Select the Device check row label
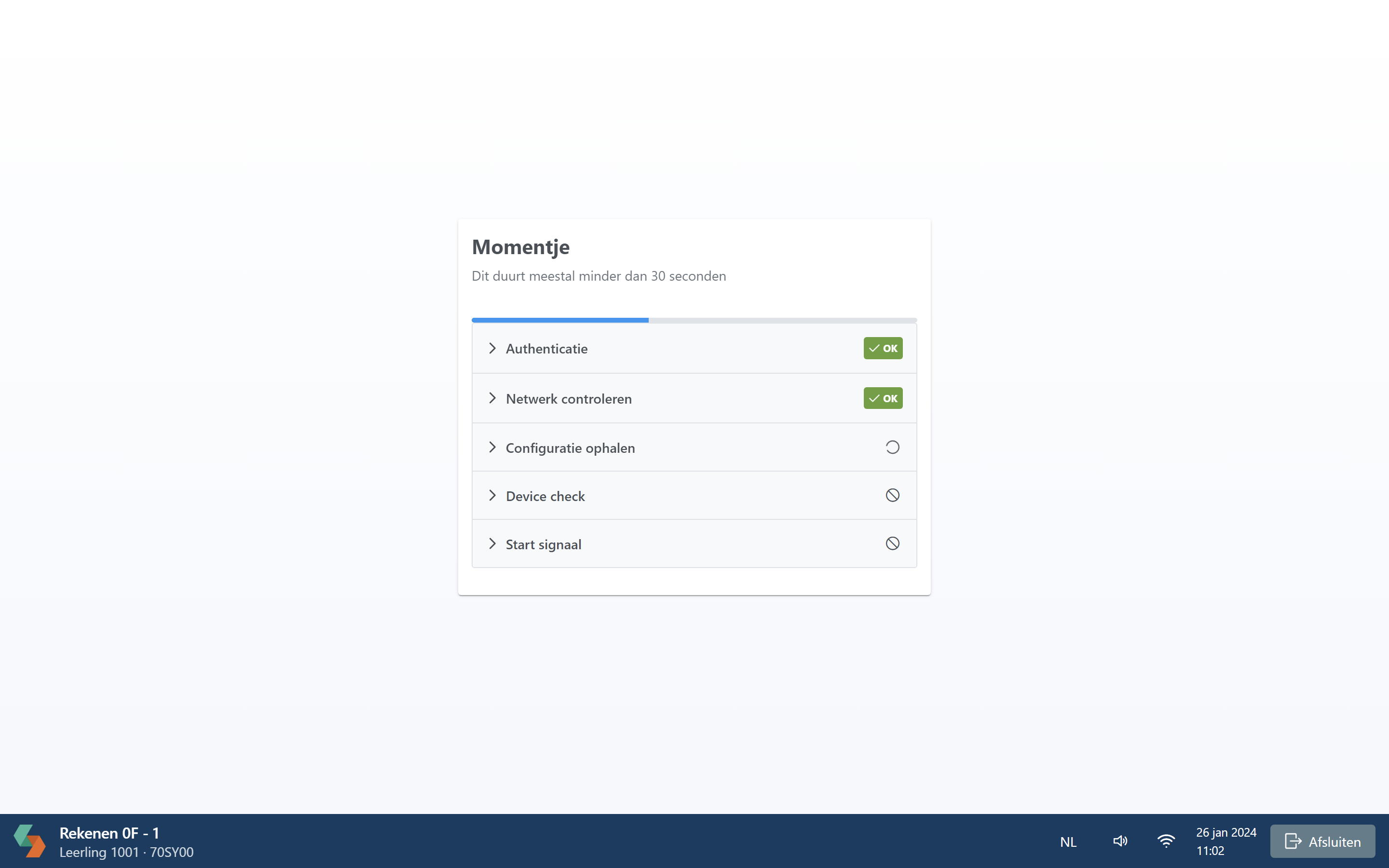The height and width of the screenshot is (868, 1389). point(545,496)
